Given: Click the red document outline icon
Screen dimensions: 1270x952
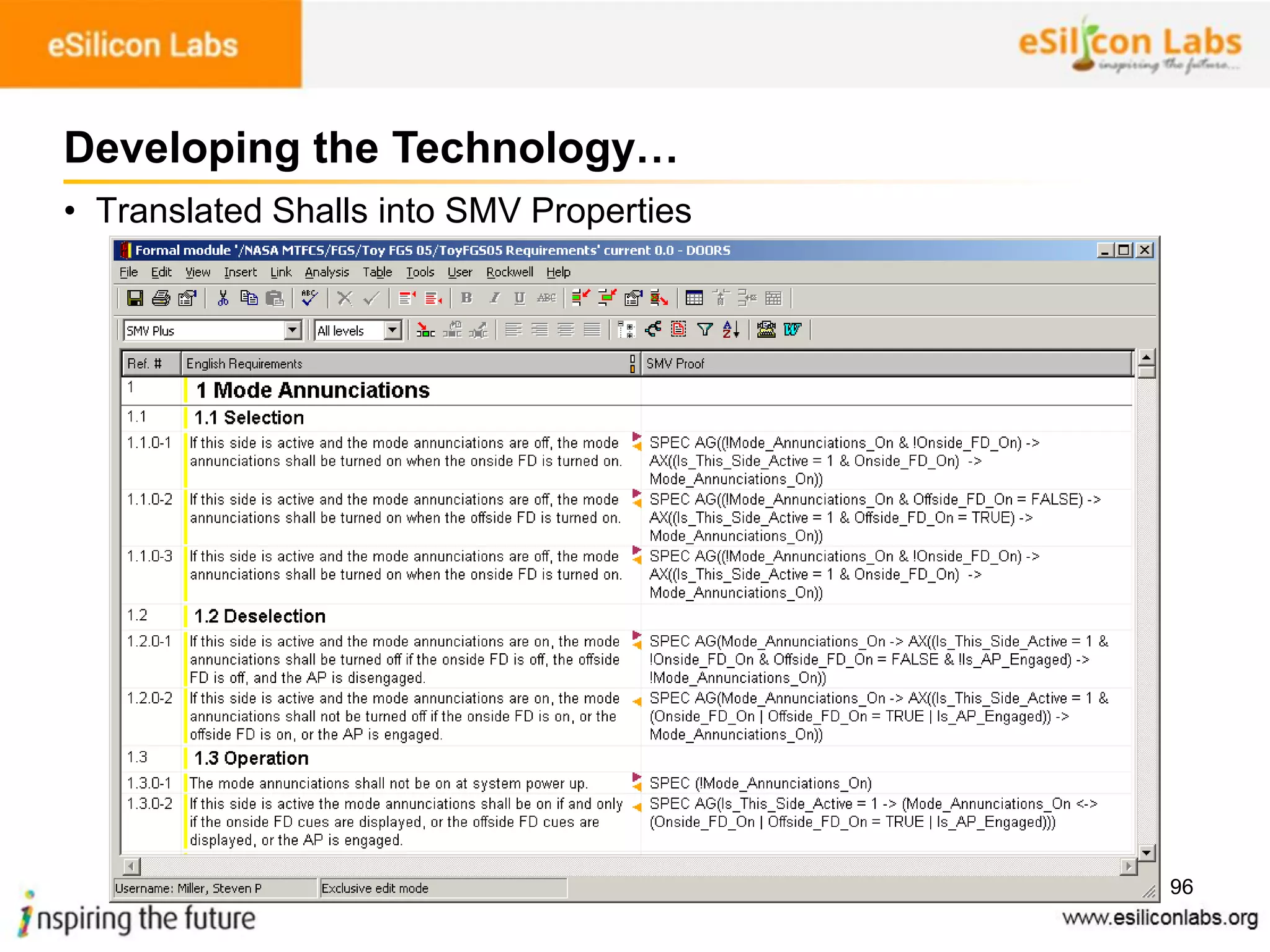Looking at the screenshot, I should pyautogui.click(x=679, y=330).
